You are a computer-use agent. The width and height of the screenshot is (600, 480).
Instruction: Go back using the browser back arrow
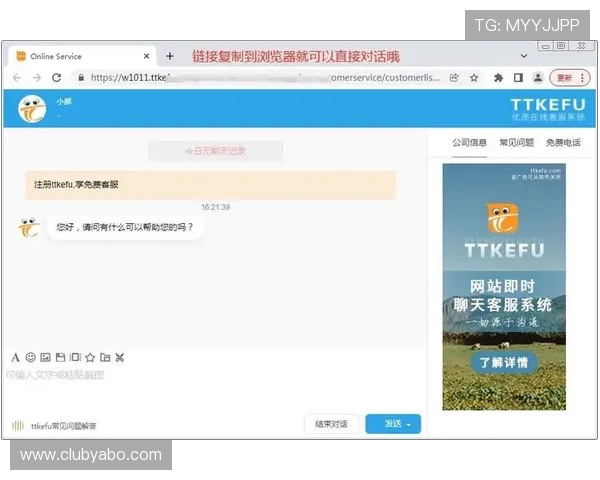[17, 78]
